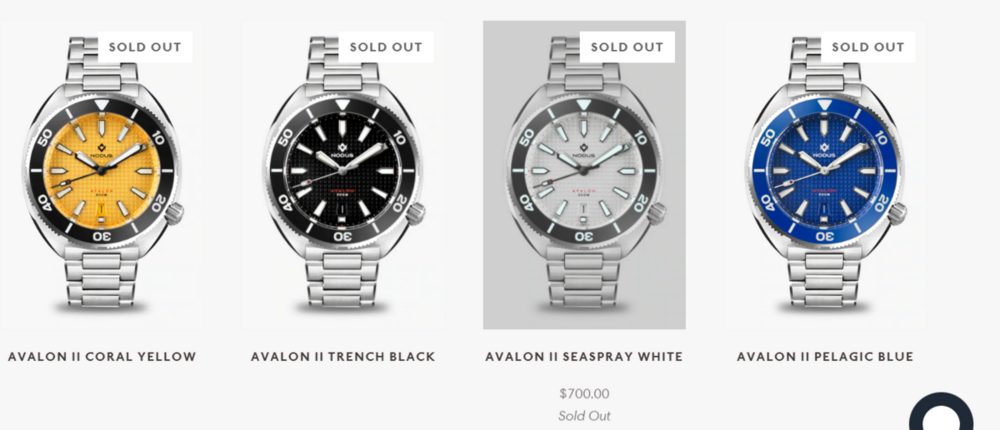Click the italic Sold Out text below the price
Screen dimensions: 1000x430
pos(584,416)
